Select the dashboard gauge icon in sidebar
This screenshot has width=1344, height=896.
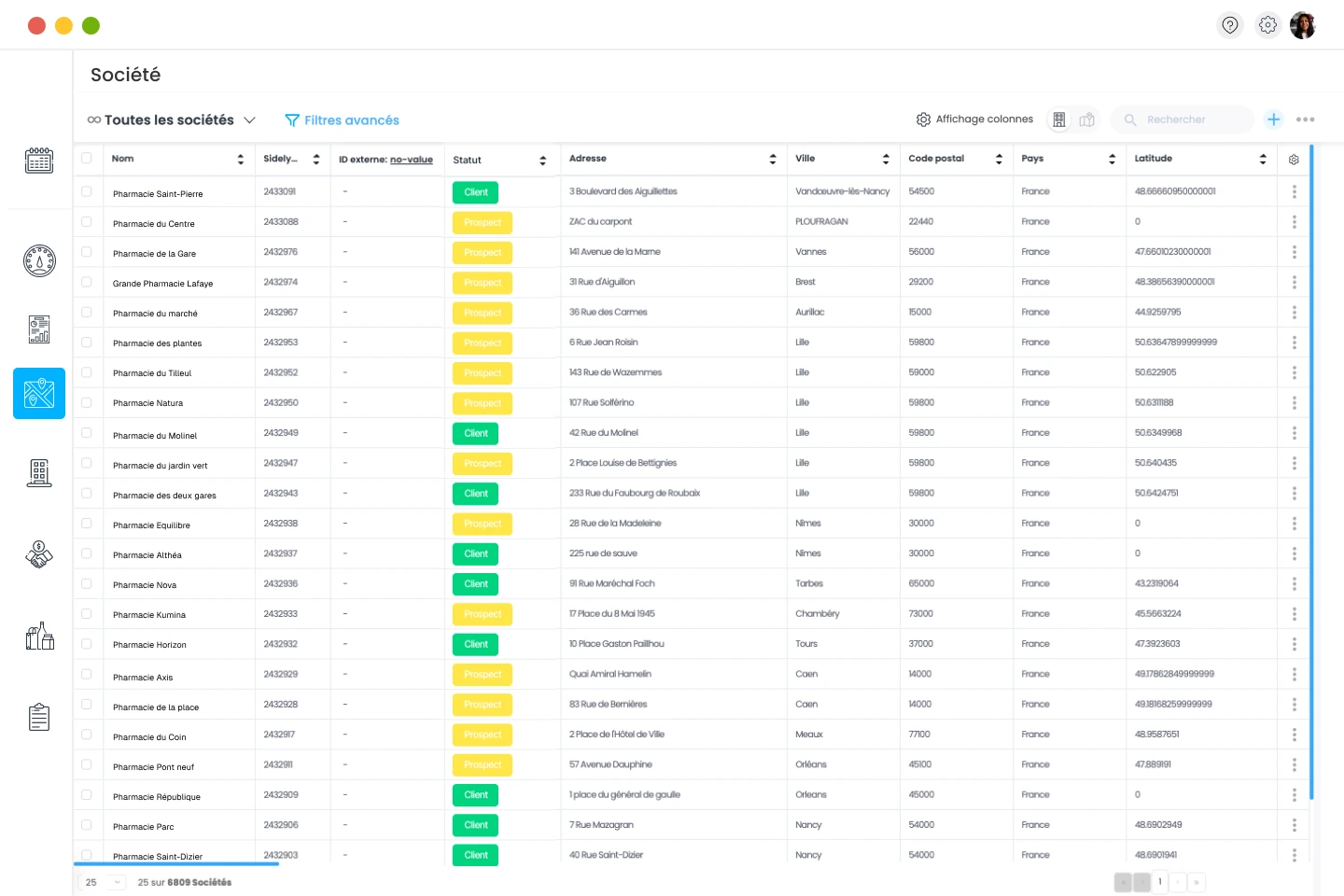click(x=38, y=260)
